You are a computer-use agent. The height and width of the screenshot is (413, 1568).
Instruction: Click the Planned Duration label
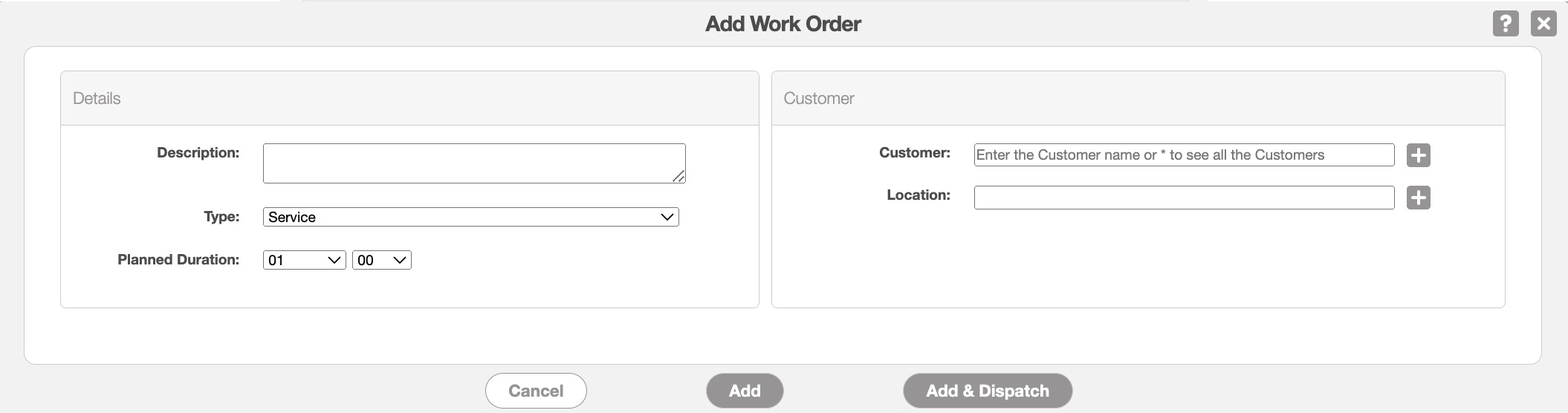pyautogui.click(x=178, y=260)
